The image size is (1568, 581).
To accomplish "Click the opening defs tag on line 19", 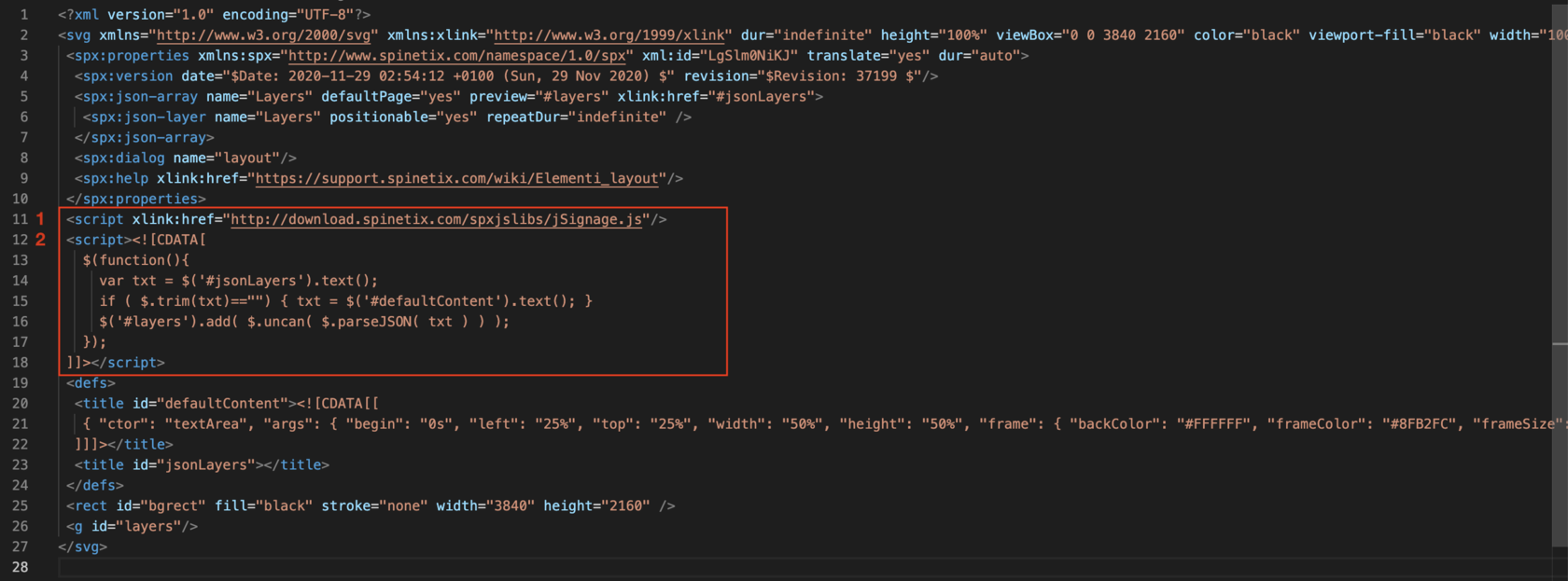I will coord(91,383).
